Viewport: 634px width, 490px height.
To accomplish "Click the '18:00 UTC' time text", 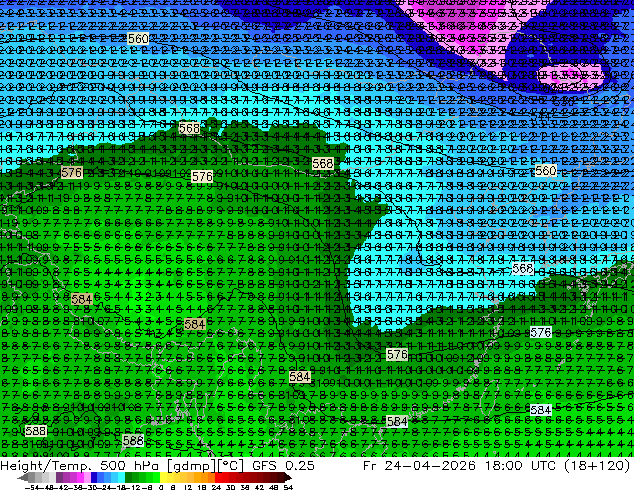I will coord(520,465).
